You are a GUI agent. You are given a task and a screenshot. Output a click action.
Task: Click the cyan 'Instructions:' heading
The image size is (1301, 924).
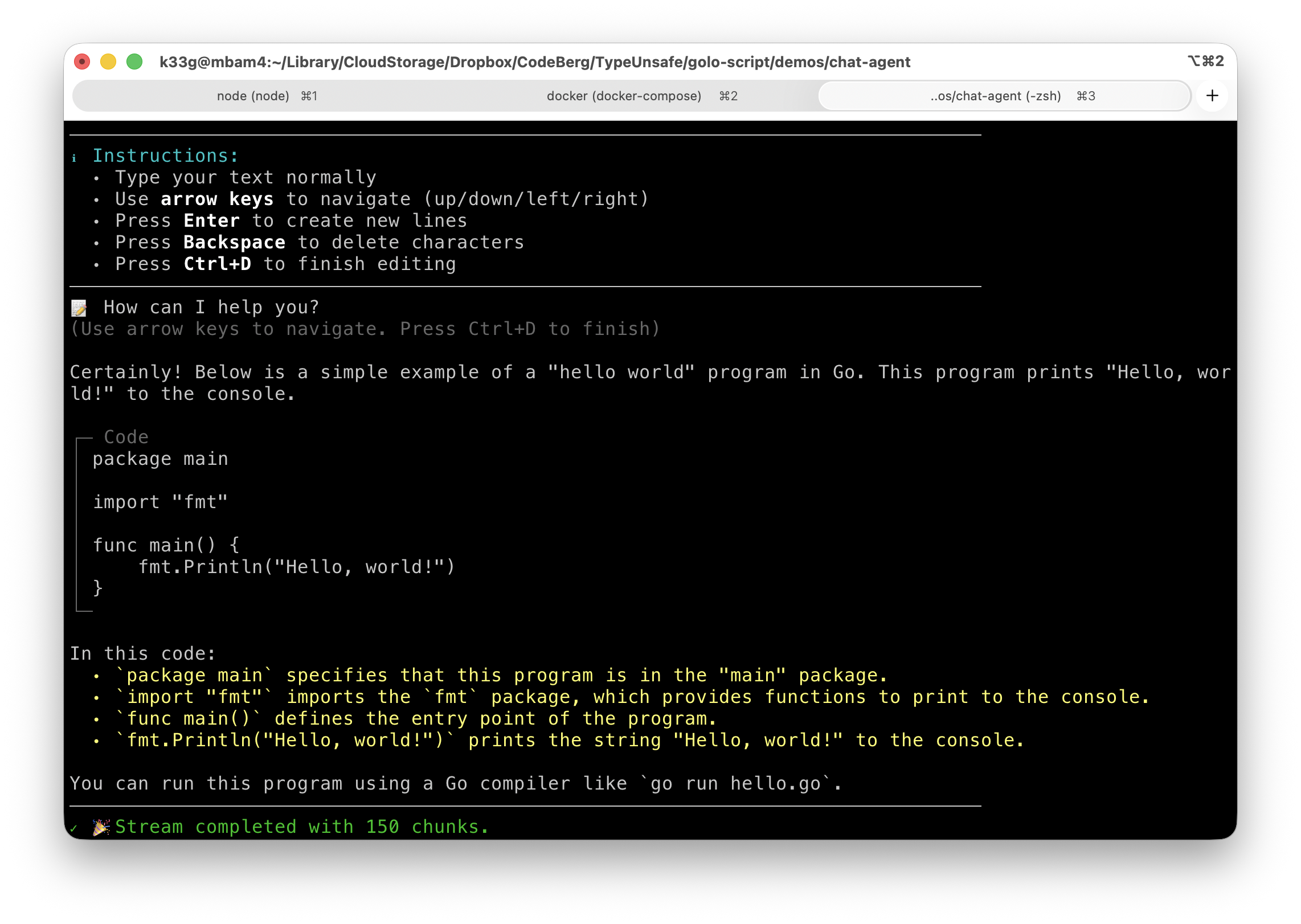[x=165, y=156]
